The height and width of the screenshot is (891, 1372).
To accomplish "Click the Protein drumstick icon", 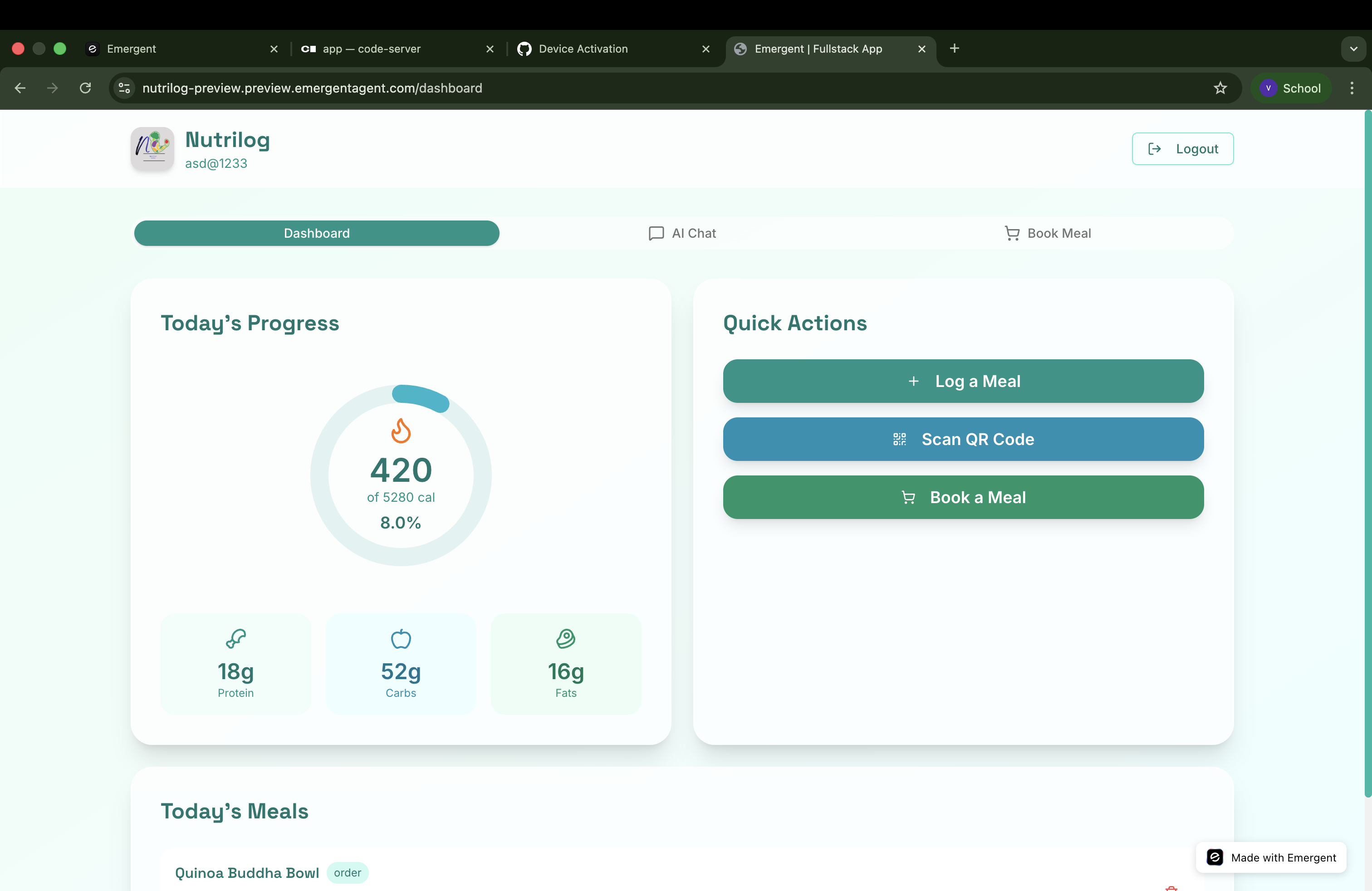I will pos(235,639).
